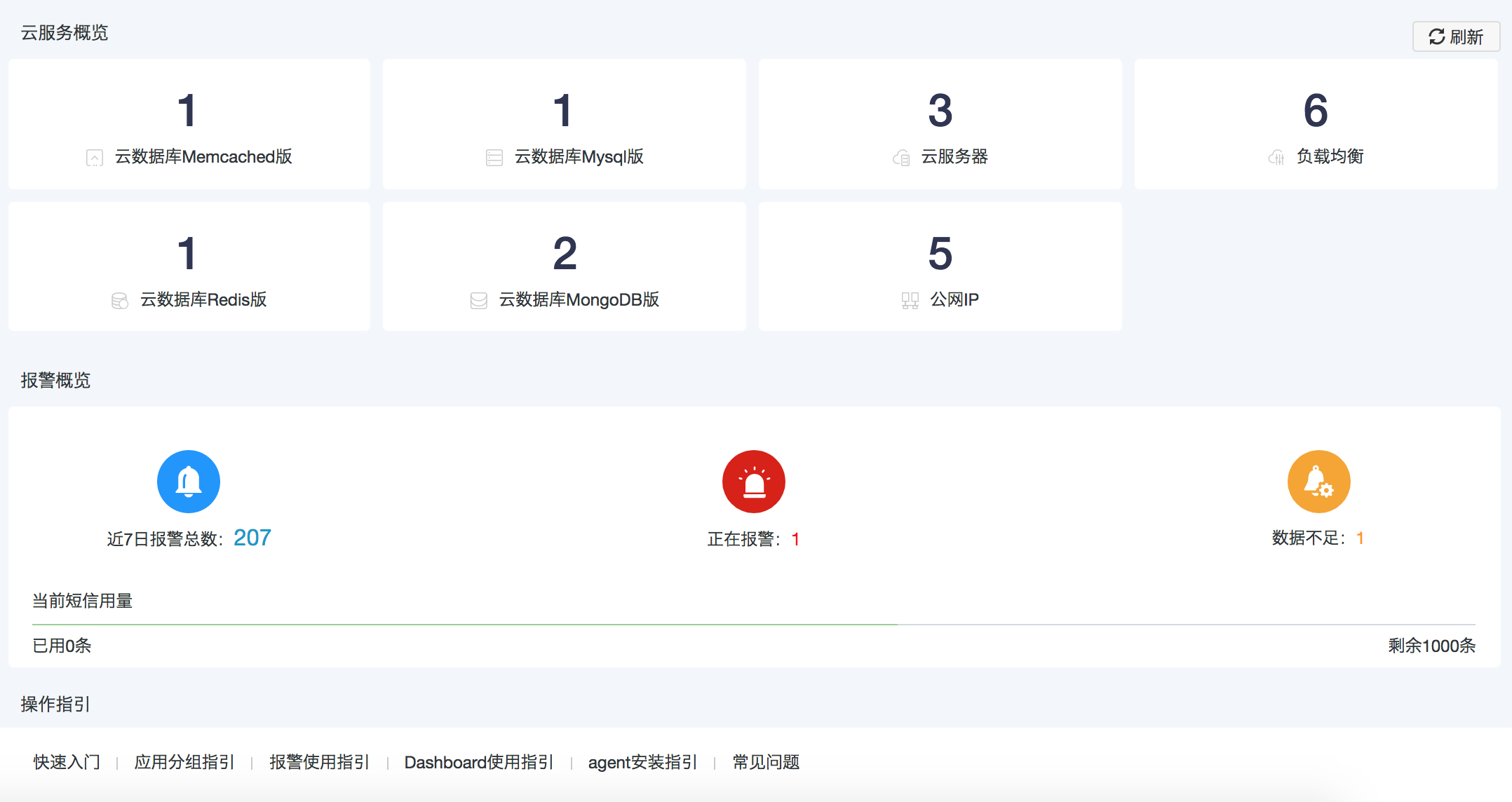Click 当前短信用量 heading
Image resolution: width=1512 pixels, height=802 pixels.
click(x=83, y=601)
